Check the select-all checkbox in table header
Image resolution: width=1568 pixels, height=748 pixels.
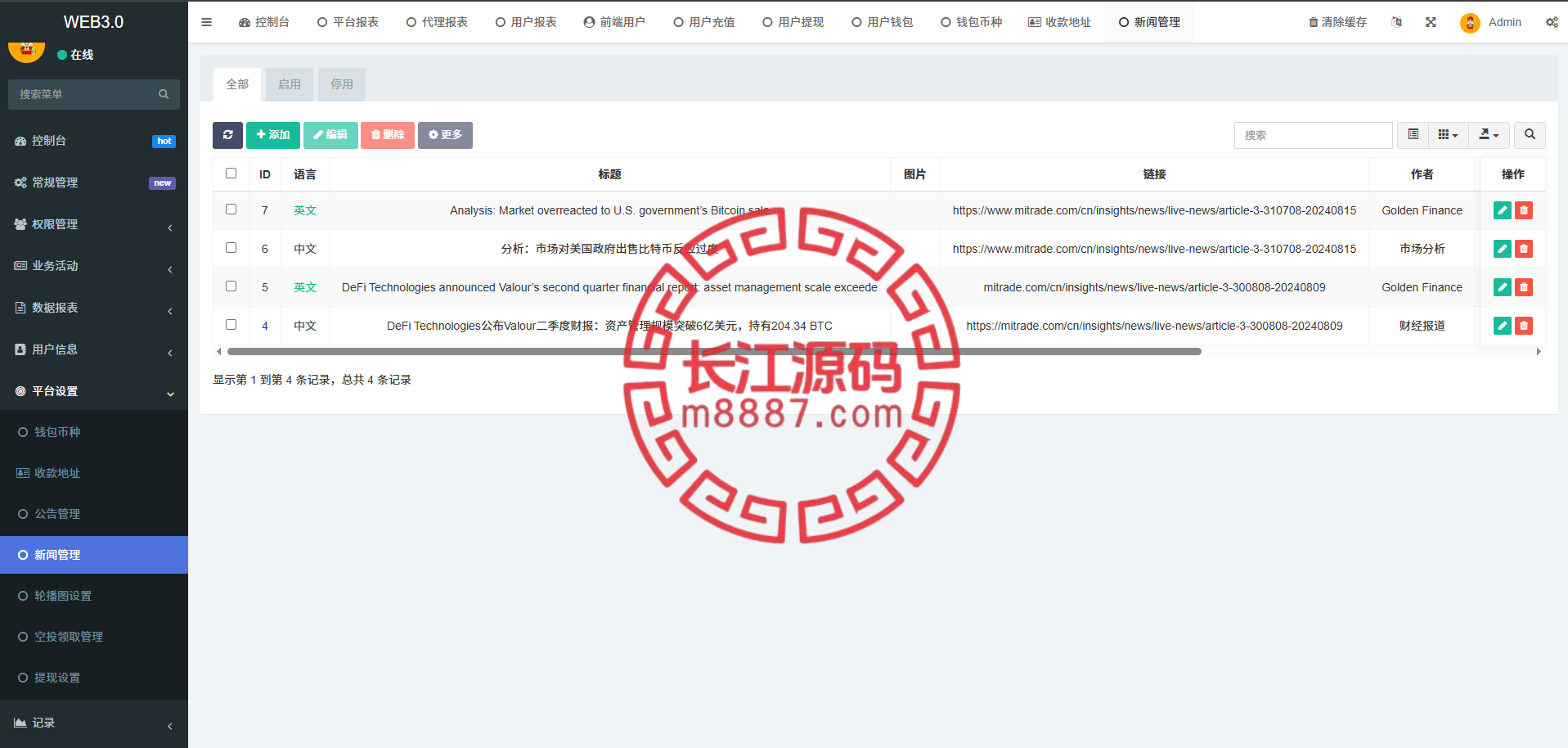(231, 173)
